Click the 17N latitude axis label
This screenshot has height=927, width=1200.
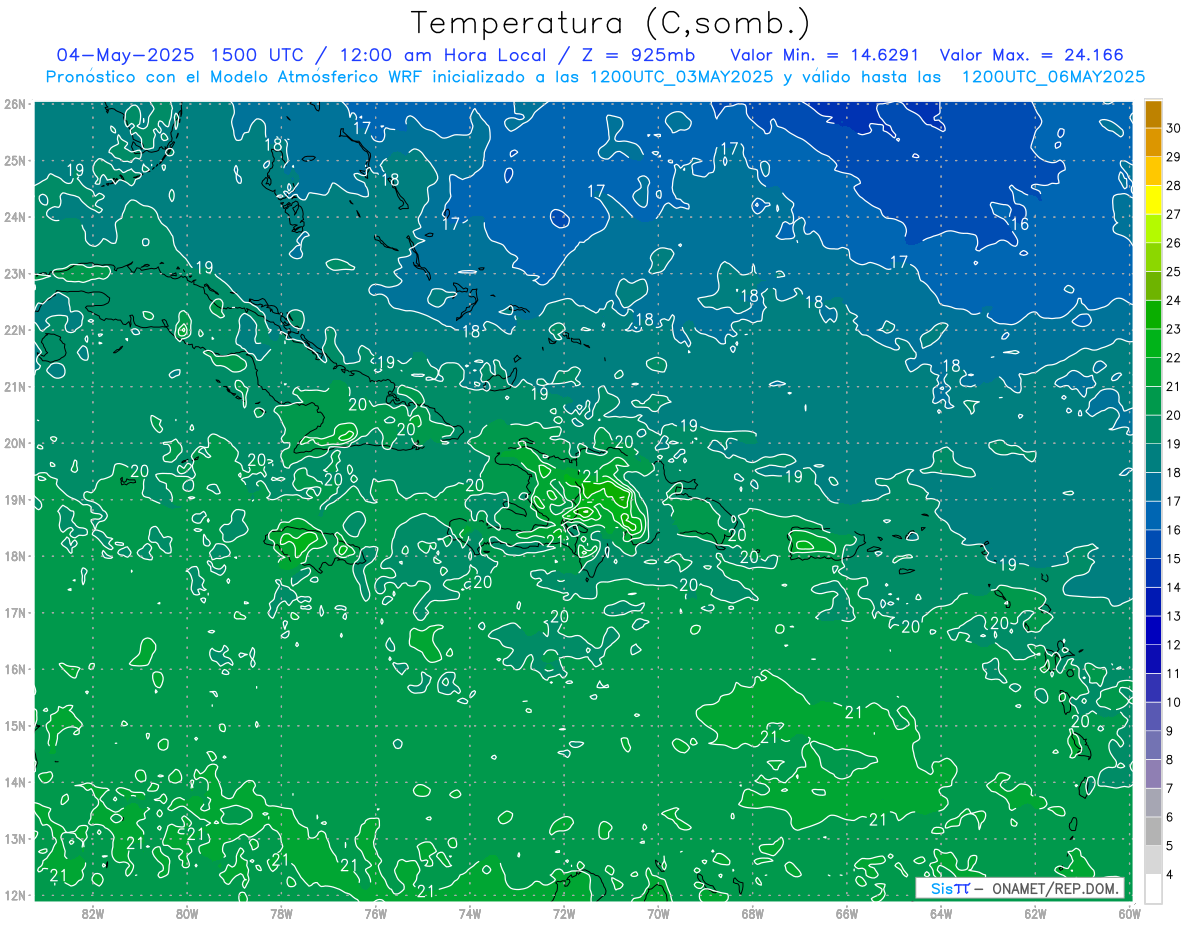pyautogui.click(x=15, y=612)
